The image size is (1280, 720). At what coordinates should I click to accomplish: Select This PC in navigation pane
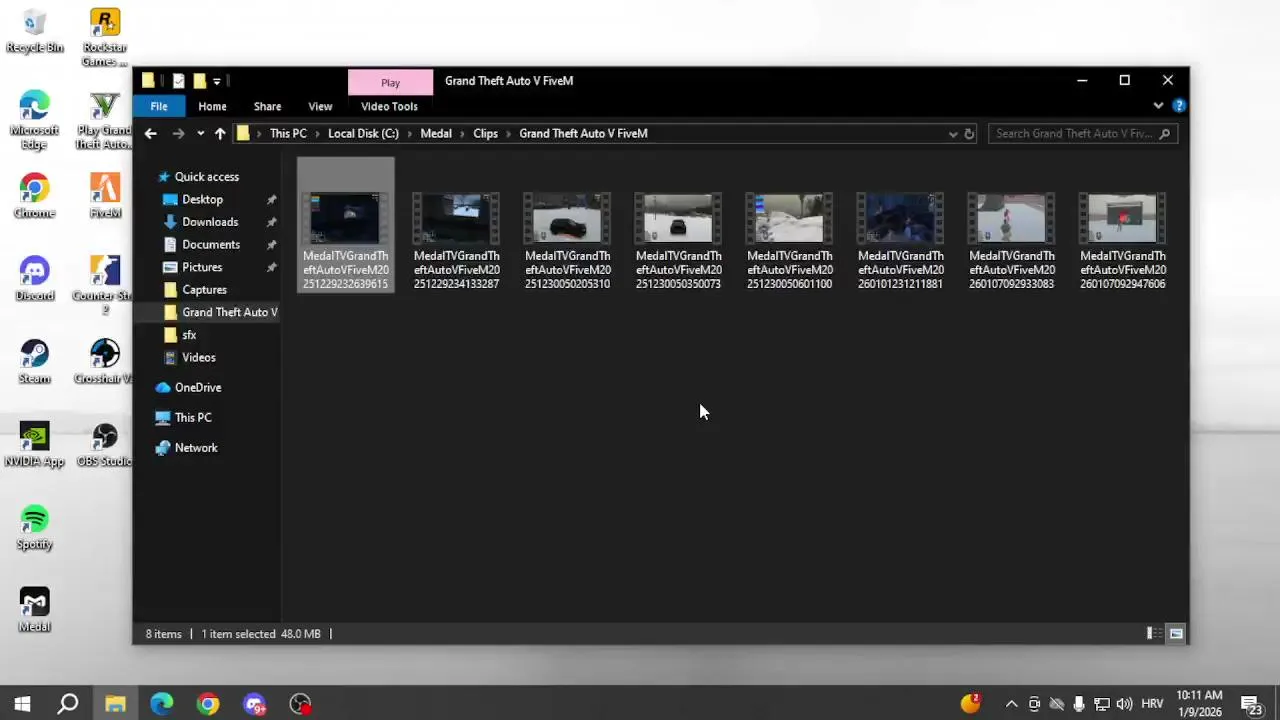pos(193,418)
